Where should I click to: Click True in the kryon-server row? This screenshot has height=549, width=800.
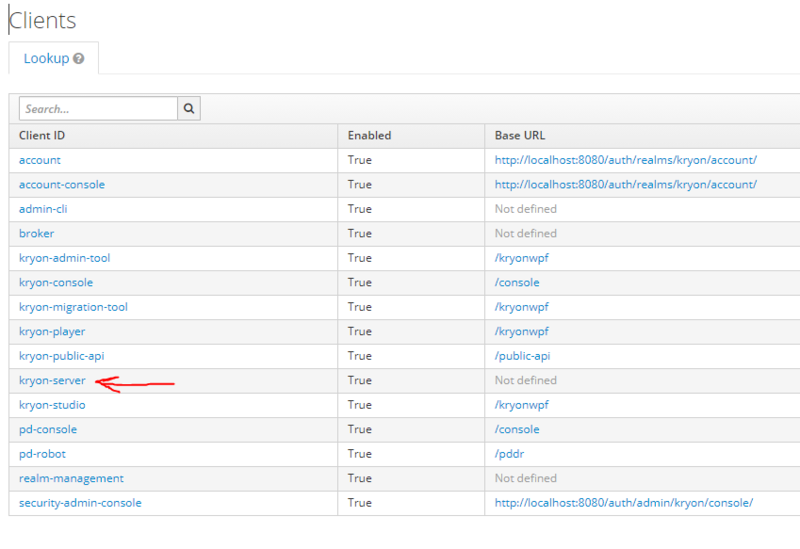pos(360,381)
